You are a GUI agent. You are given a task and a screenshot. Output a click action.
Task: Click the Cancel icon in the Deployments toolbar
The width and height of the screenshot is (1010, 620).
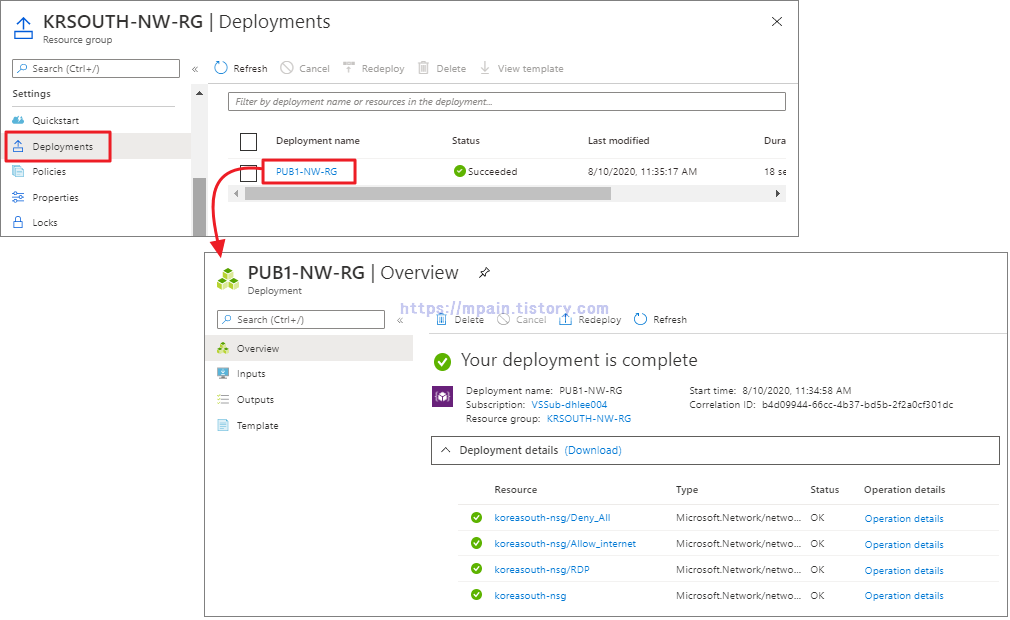click(x=287, y=68)
